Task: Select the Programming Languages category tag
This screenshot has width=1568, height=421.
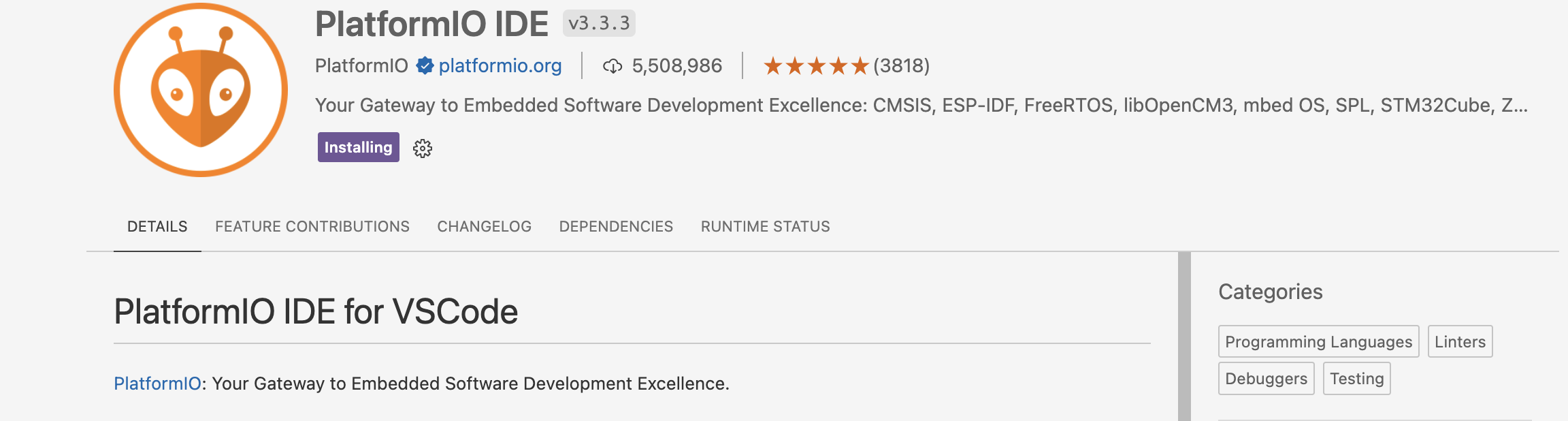Action: (1319, 341)
